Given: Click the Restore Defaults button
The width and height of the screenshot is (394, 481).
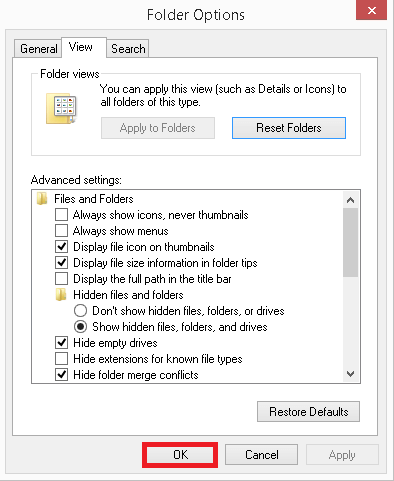Looking at the screenshot, I should pos(308,412).
